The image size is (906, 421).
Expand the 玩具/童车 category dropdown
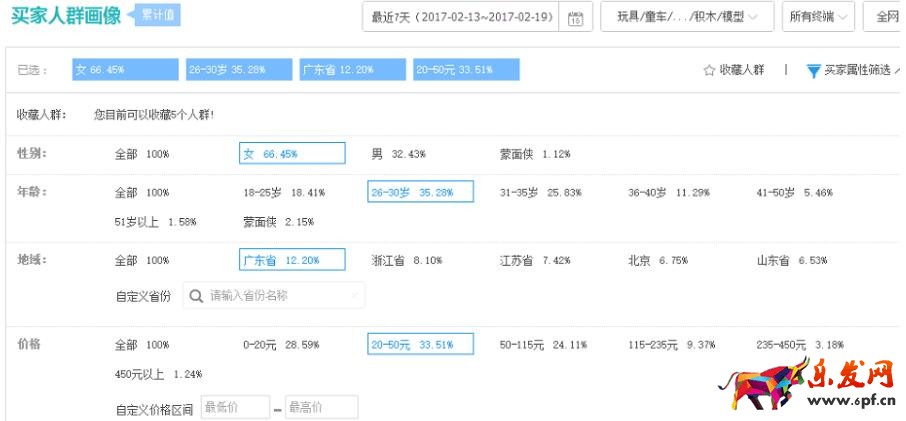(686, 17)
